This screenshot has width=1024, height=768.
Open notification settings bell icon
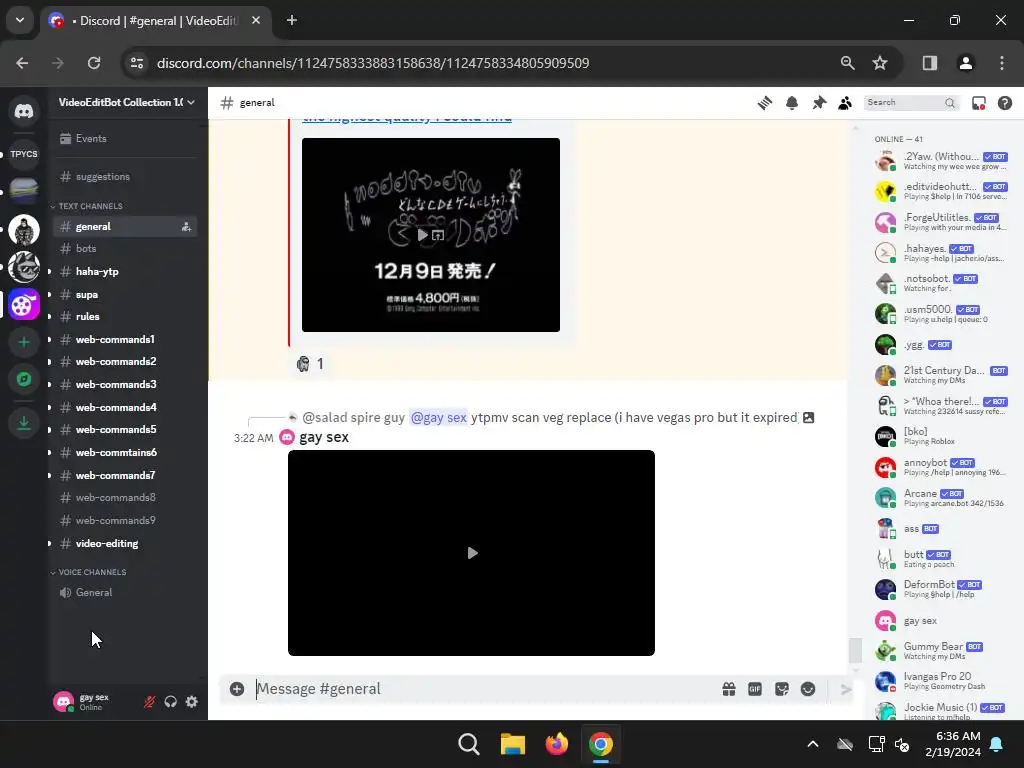tap(792, 103)
